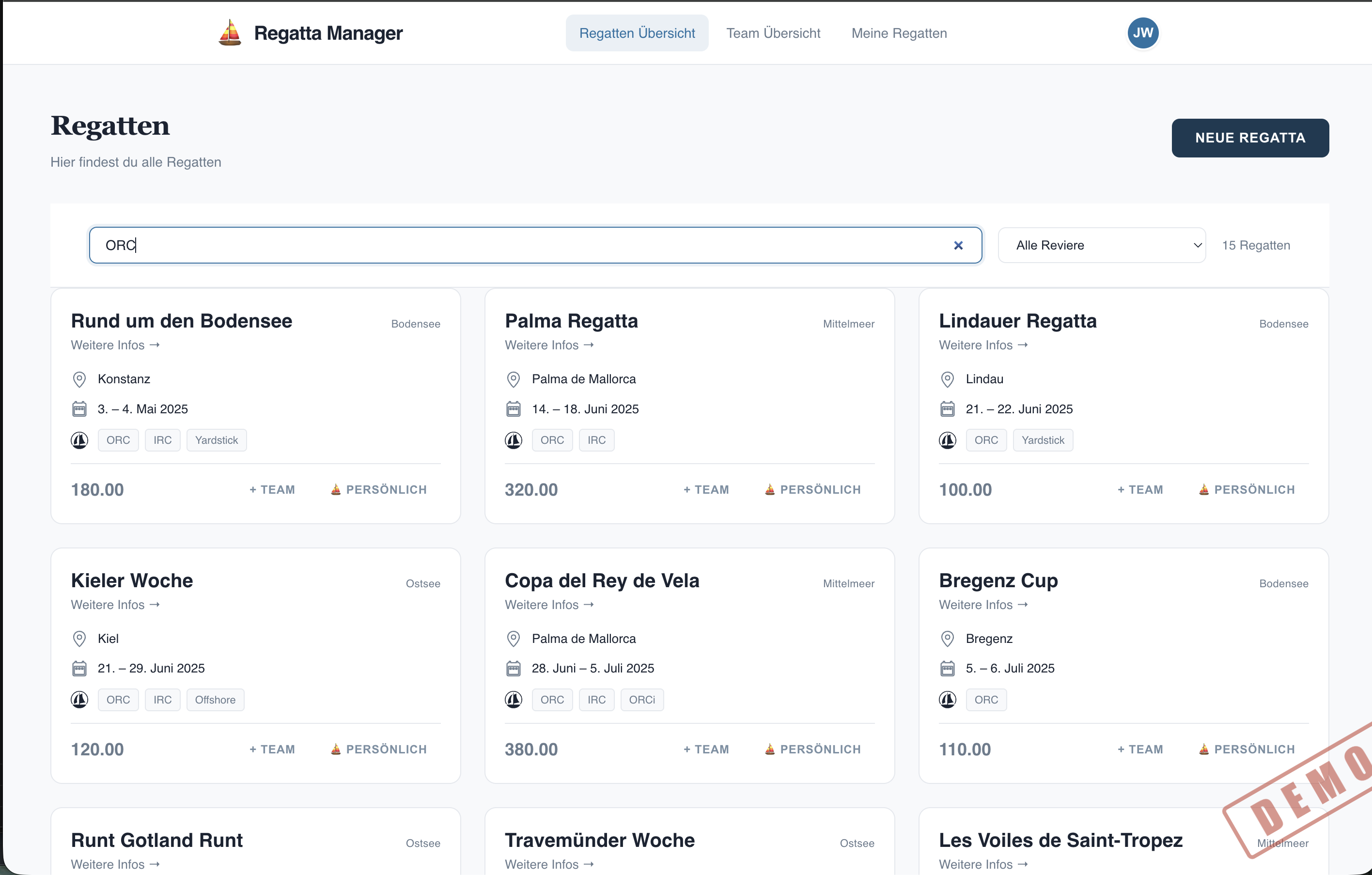Click the location pin icon beside Bregenz
The image size is (1372, 875).
[947, 639]
